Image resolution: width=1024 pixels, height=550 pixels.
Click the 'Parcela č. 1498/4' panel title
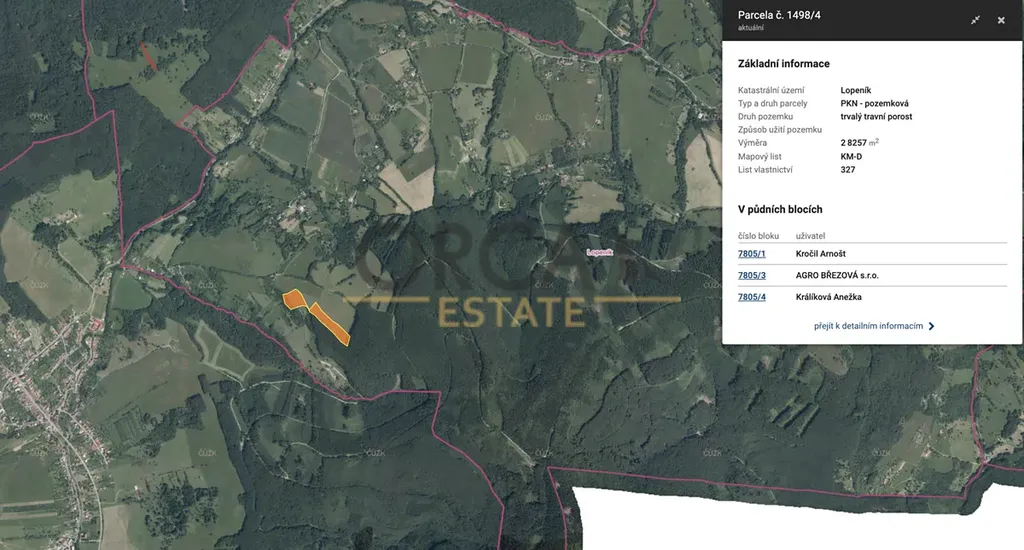[x=786, y=15]
